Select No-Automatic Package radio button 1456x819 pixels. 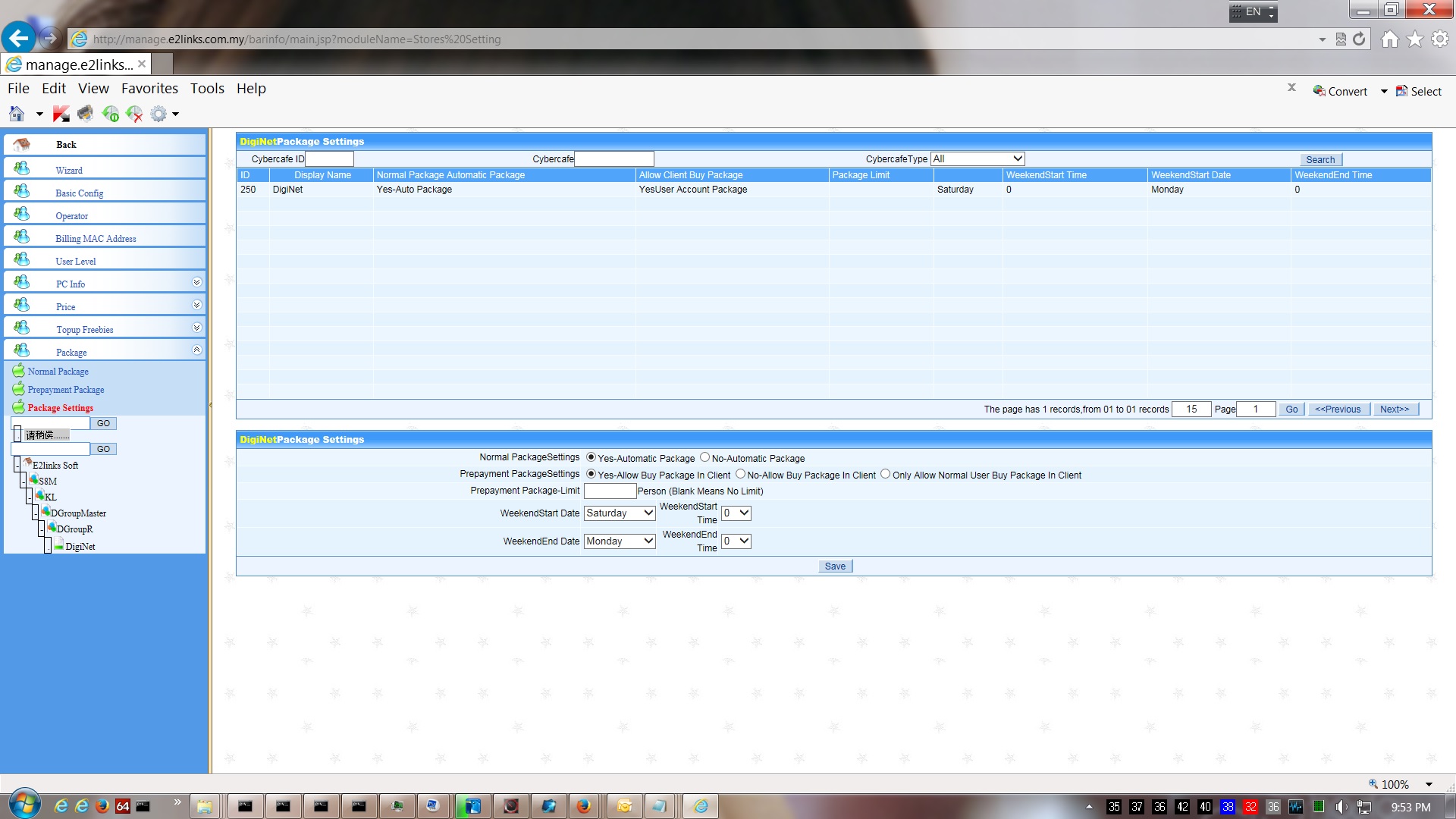click(704, 457)
